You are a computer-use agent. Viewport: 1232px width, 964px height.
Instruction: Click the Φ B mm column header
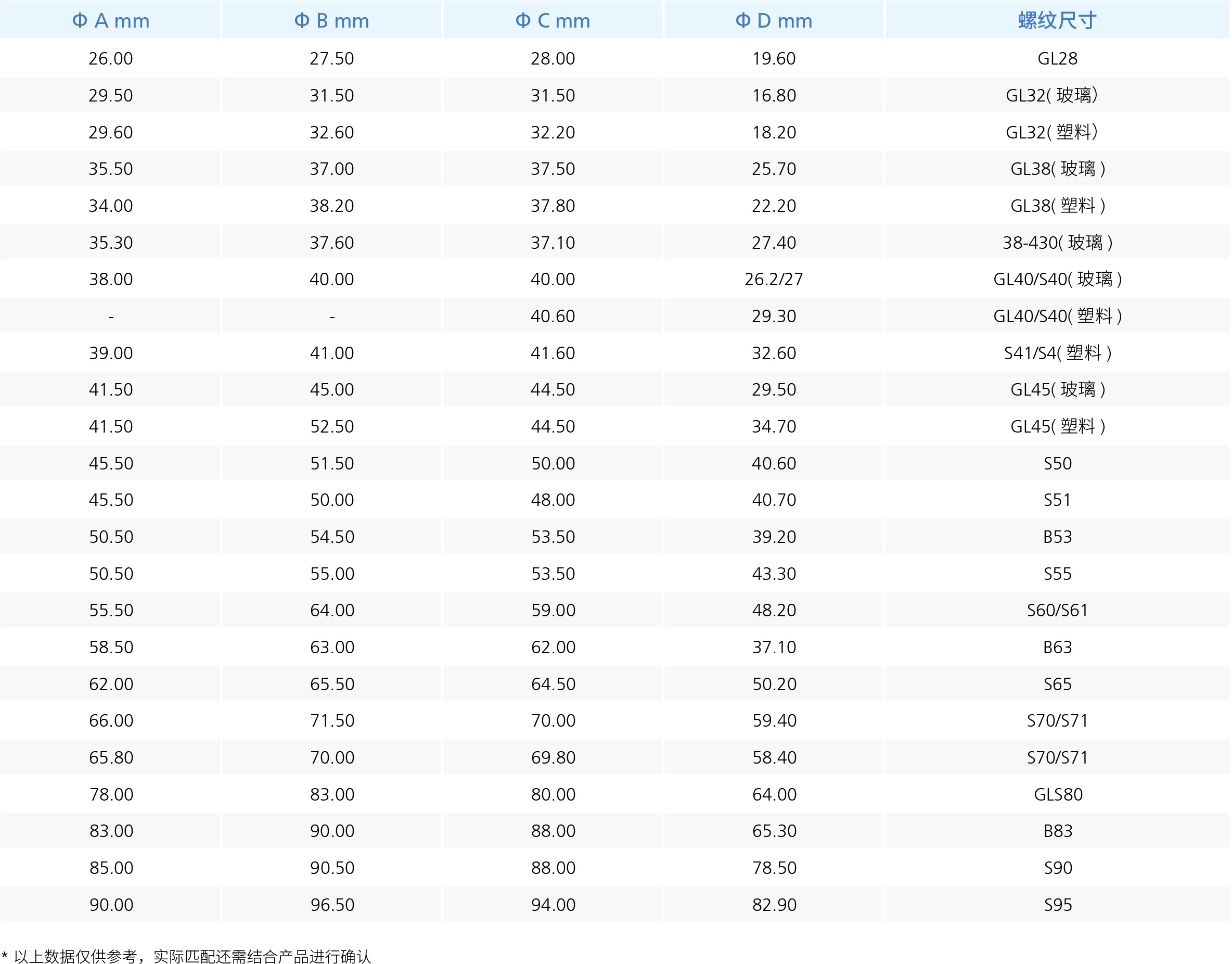pos(332,21)
